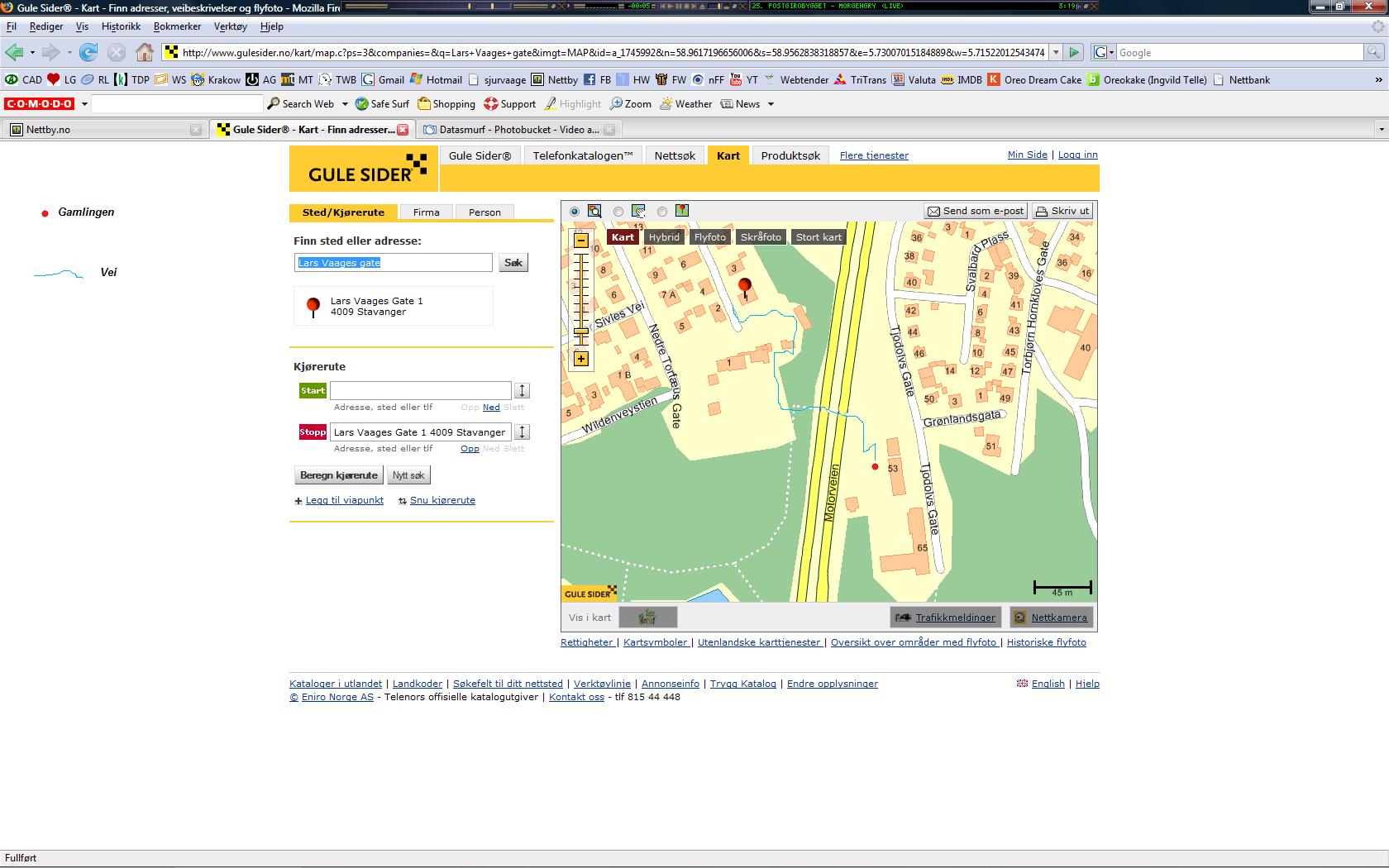Open the Verktøy menu
1389x868 pixels.
point(230,26)
